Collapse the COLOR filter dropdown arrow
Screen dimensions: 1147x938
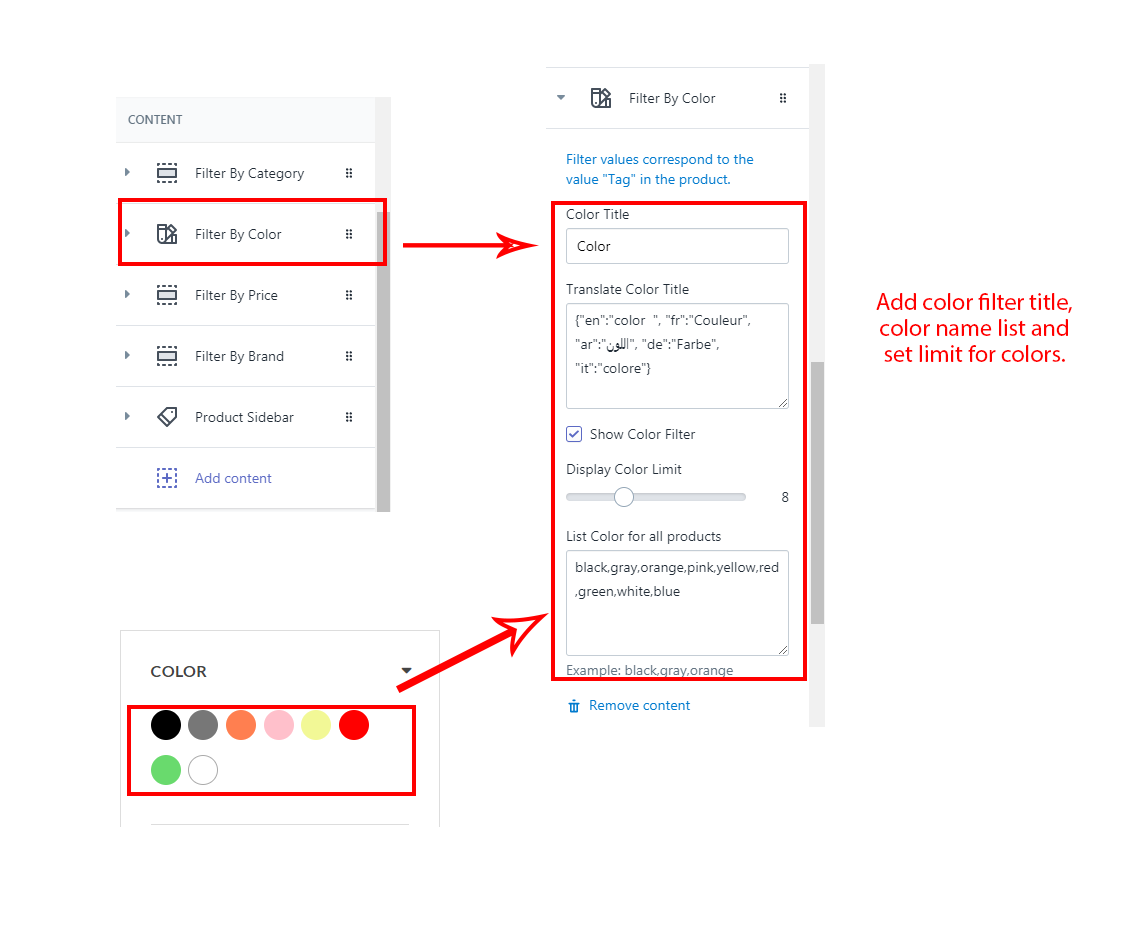click(x=406, y=671)
